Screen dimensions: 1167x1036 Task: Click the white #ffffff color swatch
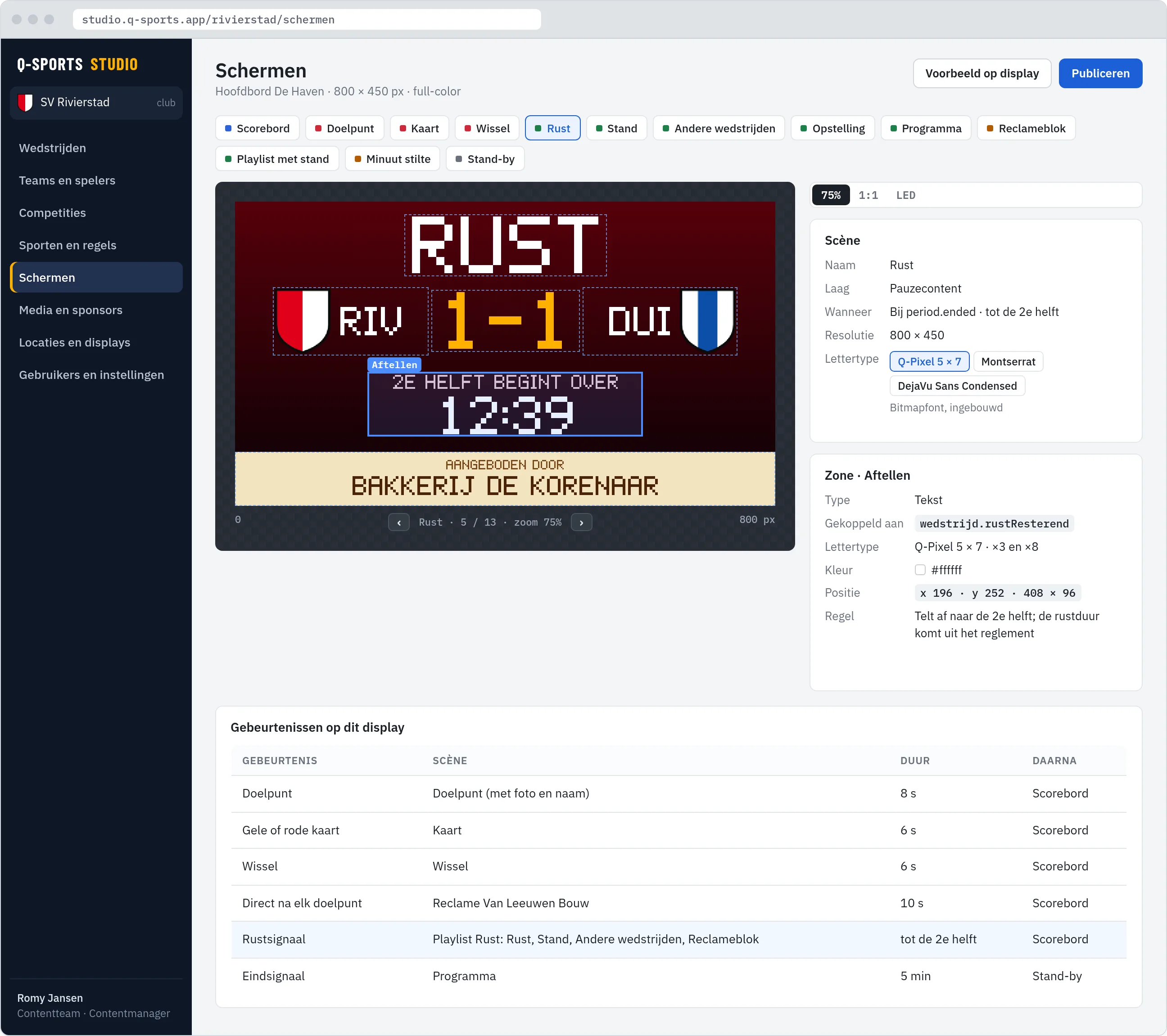pos(920,570)
